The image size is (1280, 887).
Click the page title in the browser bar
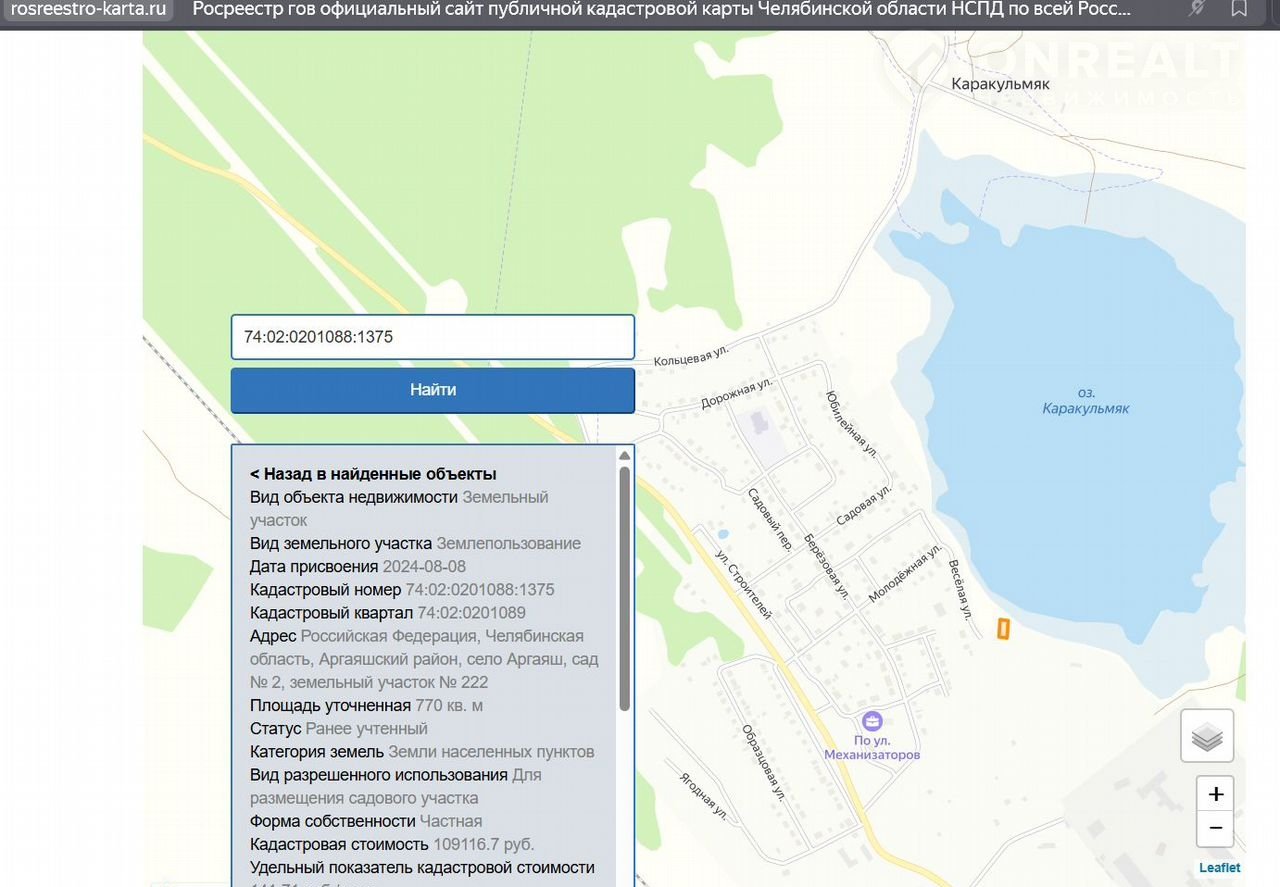pos(660,9)
